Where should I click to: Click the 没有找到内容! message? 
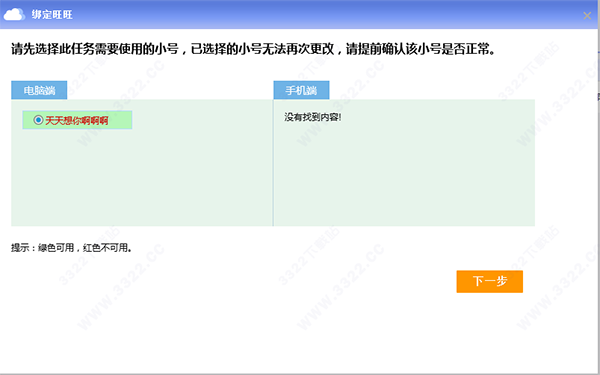pyautogui.click(x=313, y=117)
